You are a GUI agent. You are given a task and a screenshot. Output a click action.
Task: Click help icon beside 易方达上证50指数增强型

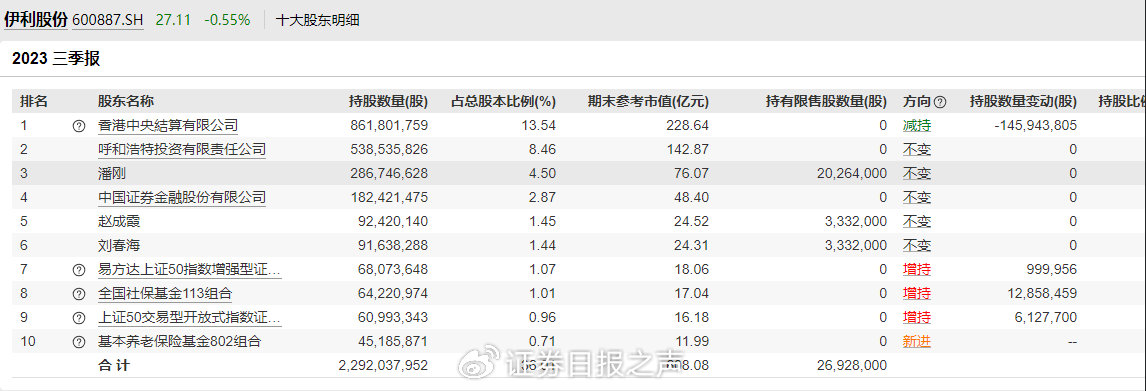tap(79, 270)
